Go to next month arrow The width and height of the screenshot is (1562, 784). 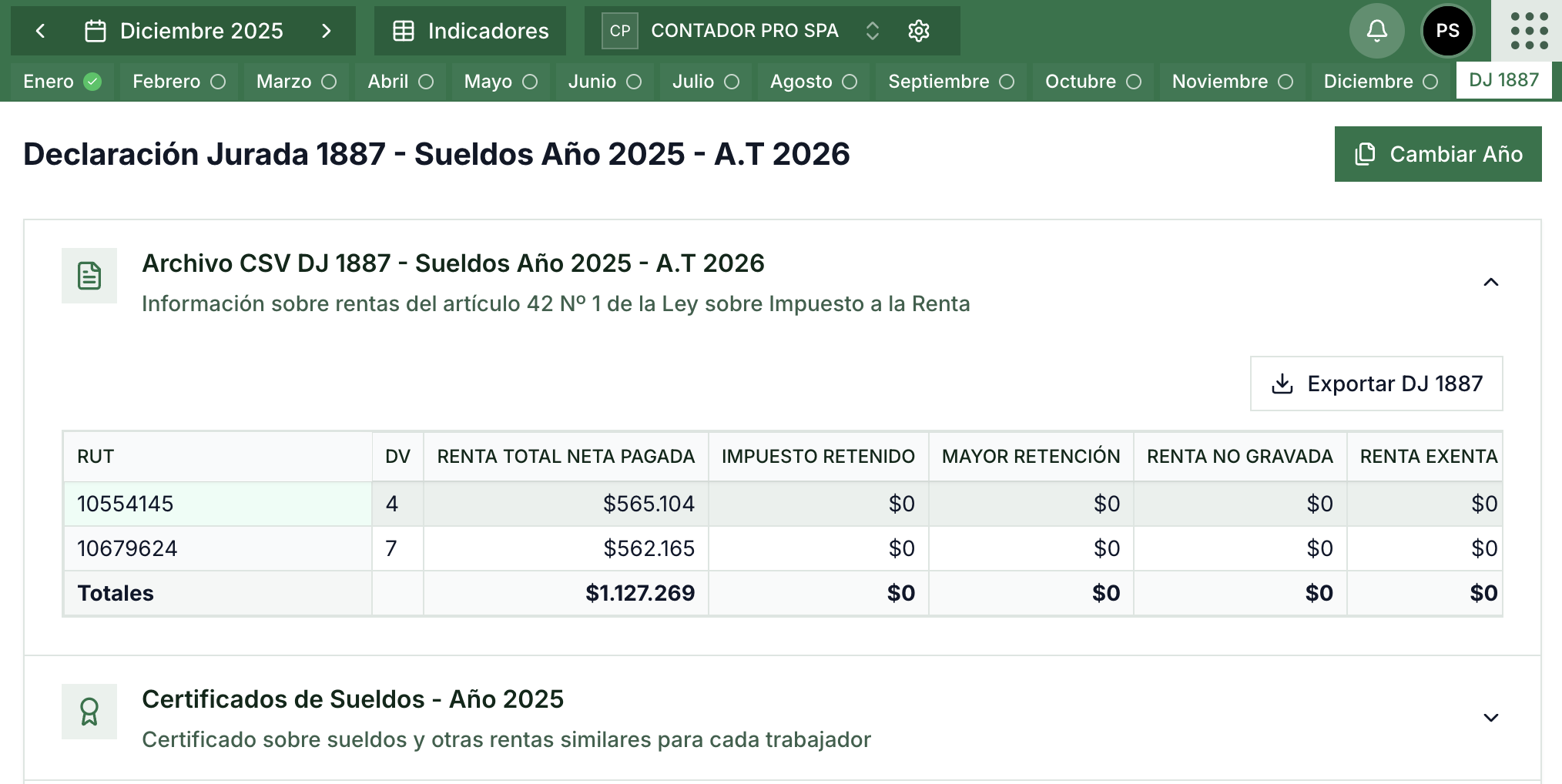coord(327,31)
